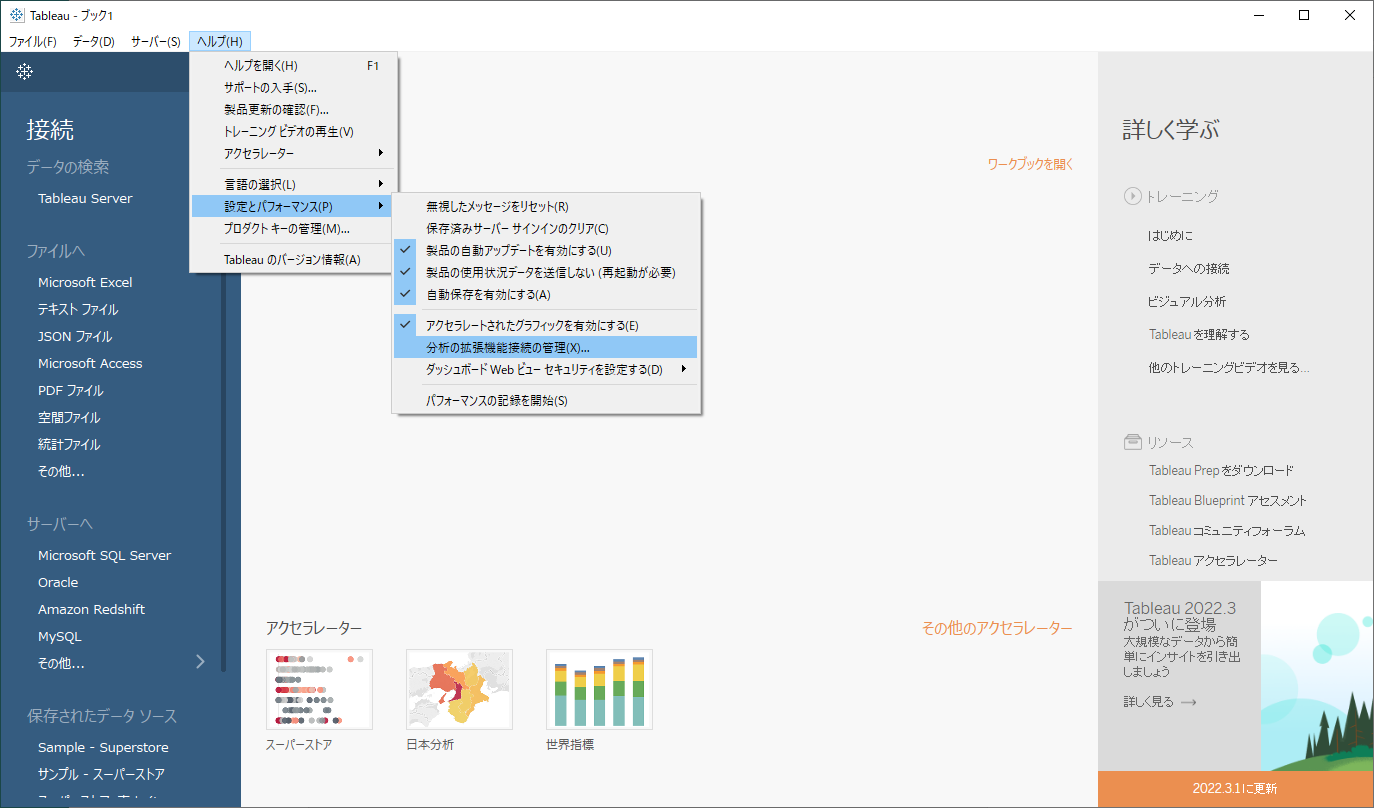Expand 設定とパフォーマンス submenu
The width and height of the screenshot is (1374, 808).
pos(293,206)
